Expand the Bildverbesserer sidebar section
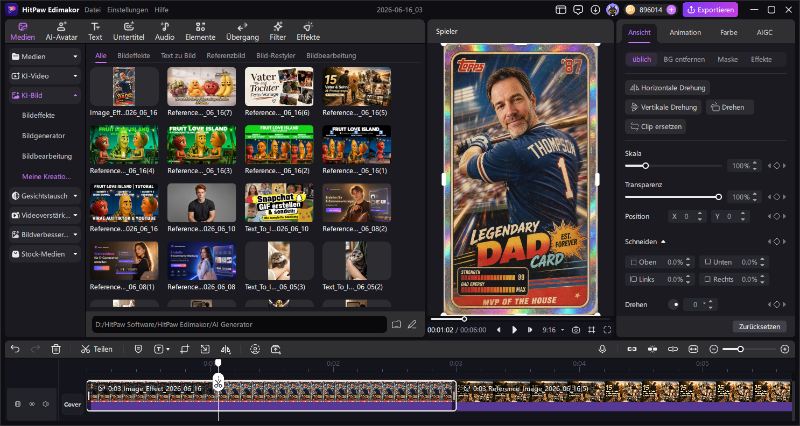The width and height of the screenshot is (800, 426). [45, 235]
